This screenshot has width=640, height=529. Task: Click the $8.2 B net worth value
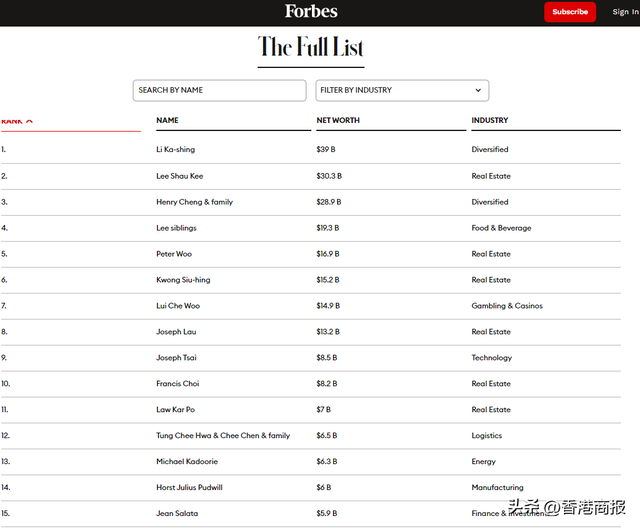327,384
